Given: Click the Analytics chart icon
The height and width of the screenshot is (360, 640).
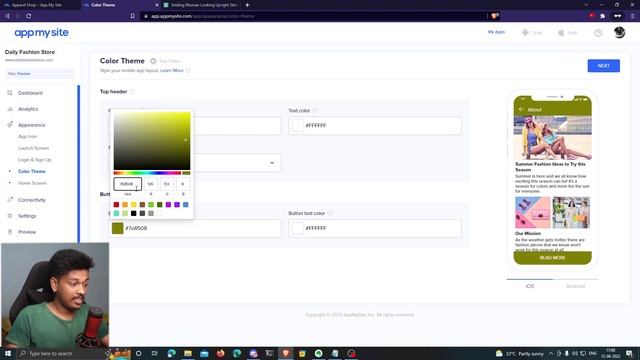Looking at the screenshot, I should pos(10,109).
